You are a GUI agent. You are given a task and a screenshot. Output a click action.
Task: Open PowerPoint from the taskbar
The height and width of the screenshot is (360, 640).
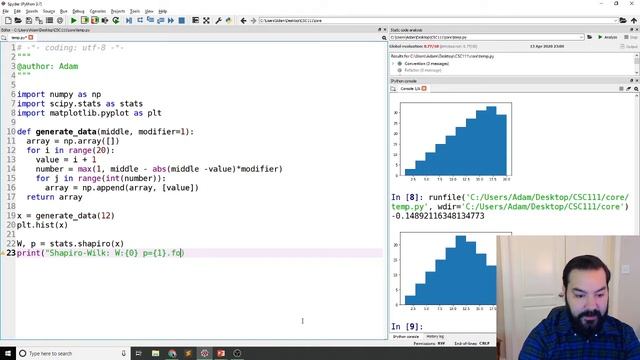point(221,353)
